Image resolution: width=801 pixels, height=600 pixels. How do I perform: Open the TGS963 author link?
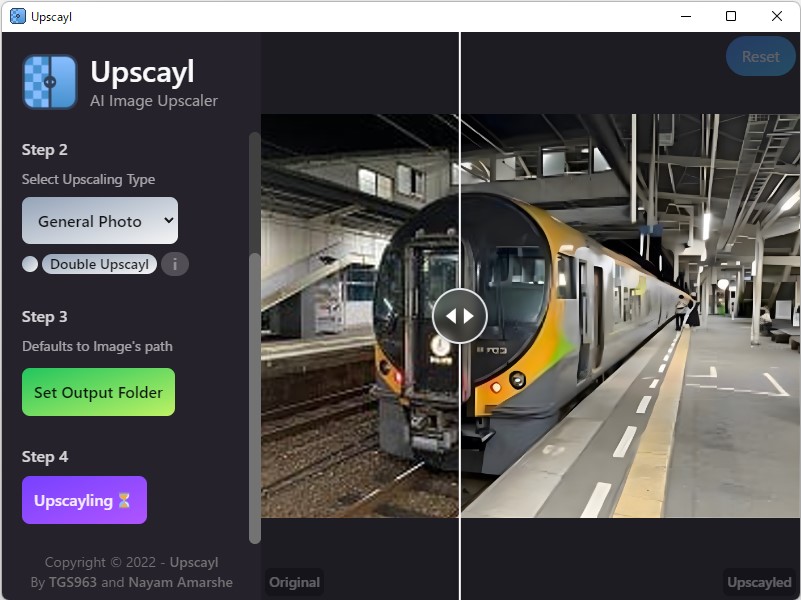[73, 582]
